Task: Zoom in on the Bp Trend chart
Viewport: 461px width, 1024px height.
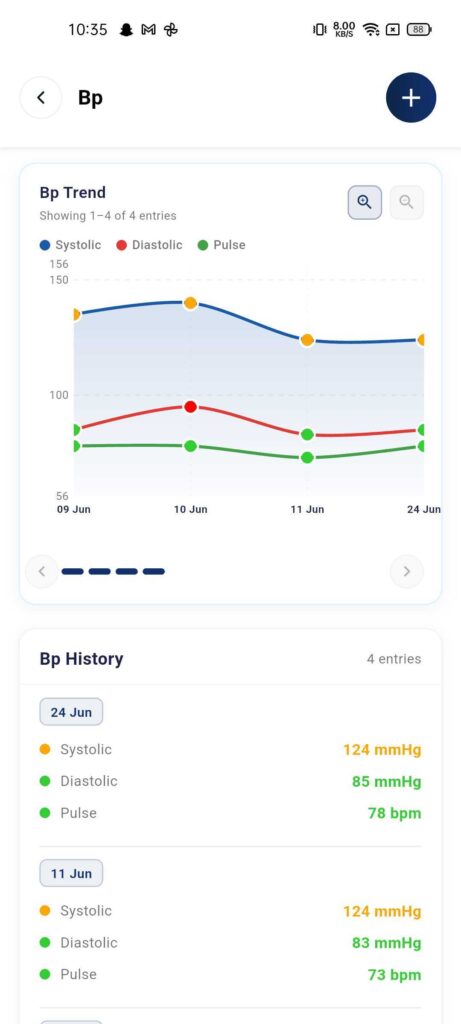Action: [x=364, y=202]
